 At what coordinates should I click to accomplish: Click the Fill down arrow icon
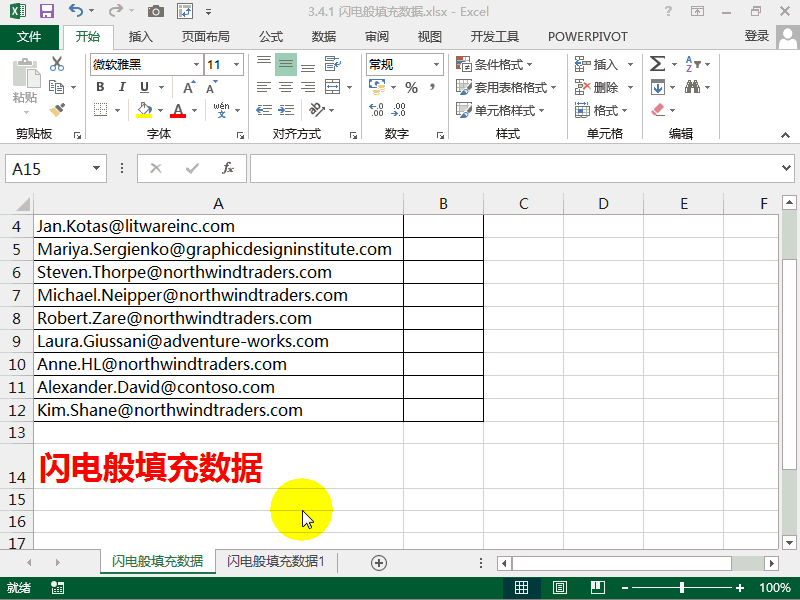[x=658, y=87]
